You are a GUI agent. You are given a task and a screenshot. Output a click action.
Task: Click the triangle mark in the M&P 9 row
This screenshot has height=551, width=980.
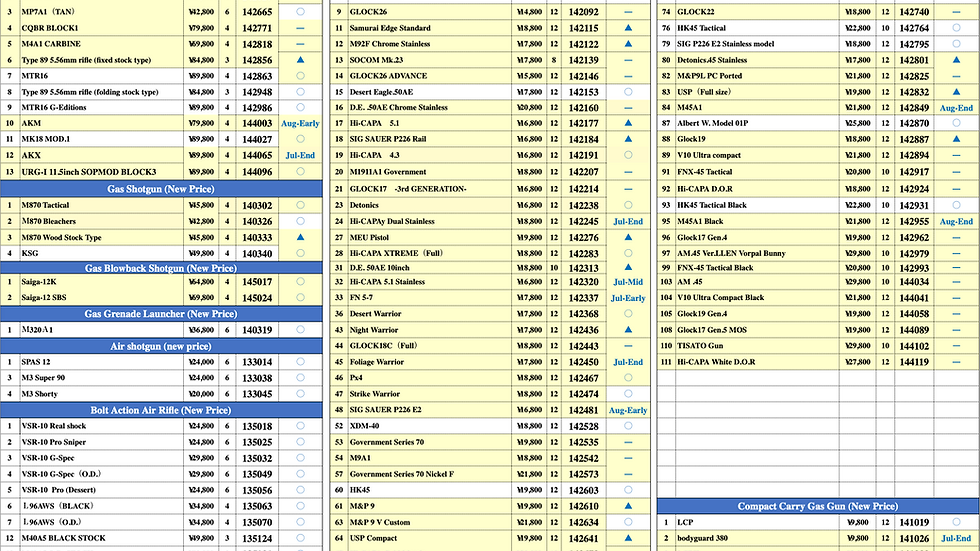[x=628, y=506]
